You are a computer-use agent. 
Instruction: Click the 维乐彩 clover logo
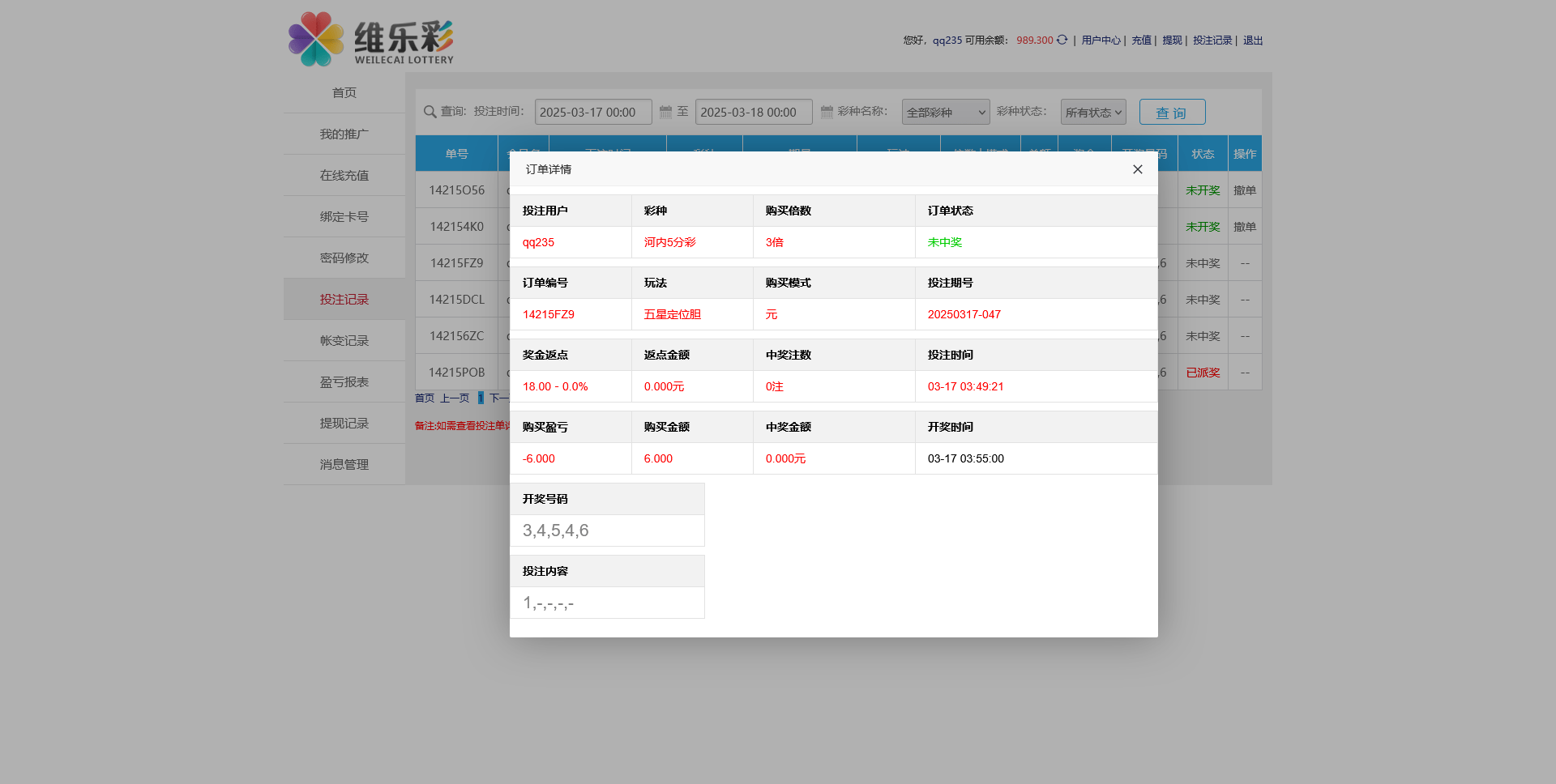[x=315, y=38]
